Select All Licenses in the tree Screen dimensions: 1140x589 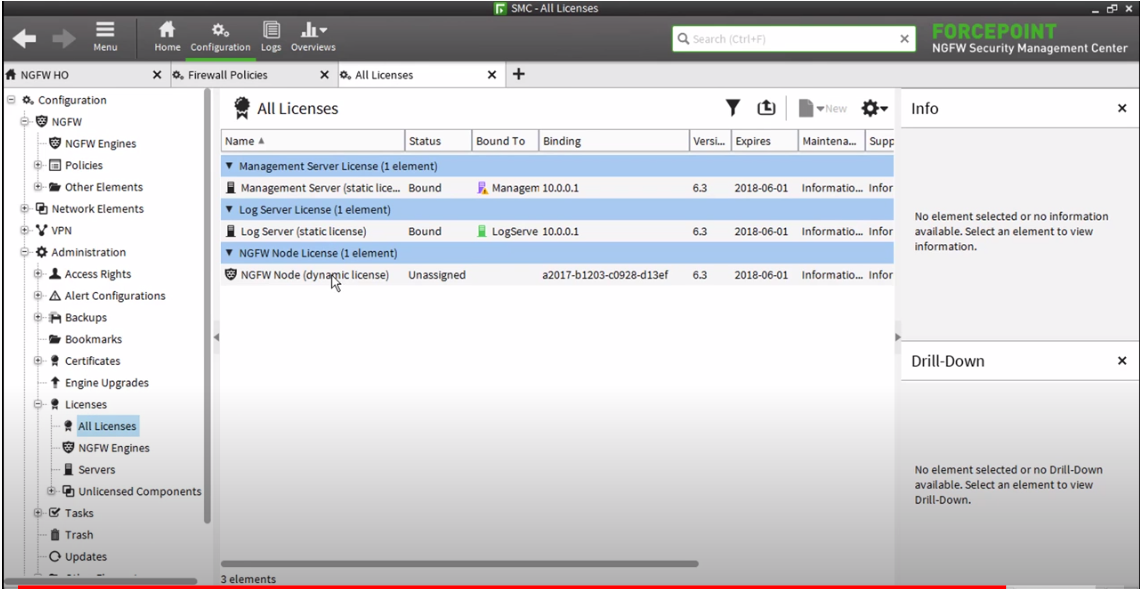click(x=106, y=426)
